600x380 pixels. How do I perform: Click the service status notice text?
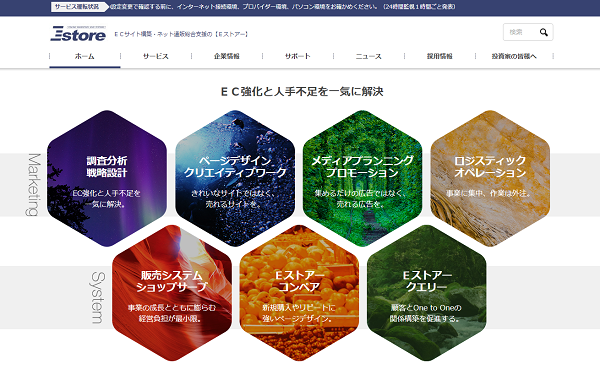[x=282, y=7]
